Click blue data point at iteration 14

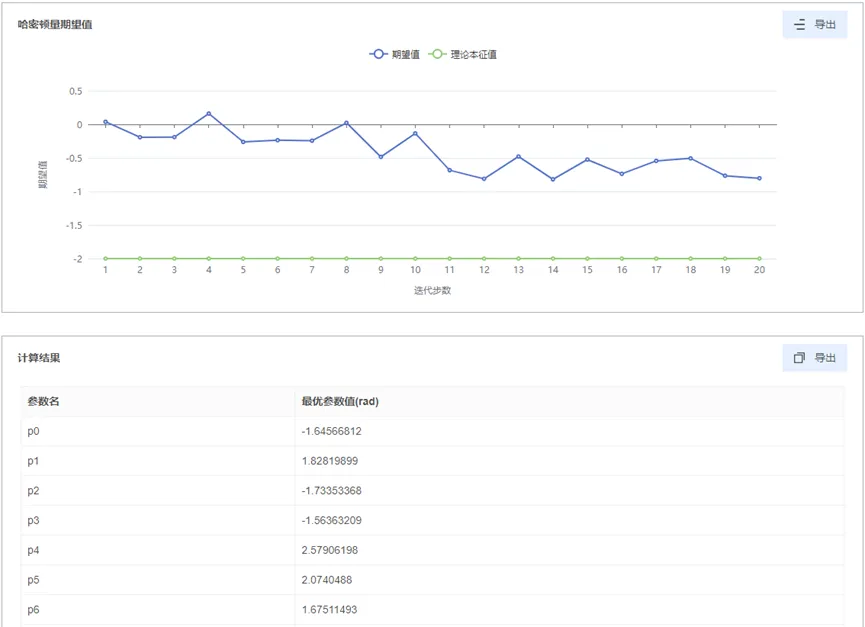pyautogui.click(x=553, y=179)
